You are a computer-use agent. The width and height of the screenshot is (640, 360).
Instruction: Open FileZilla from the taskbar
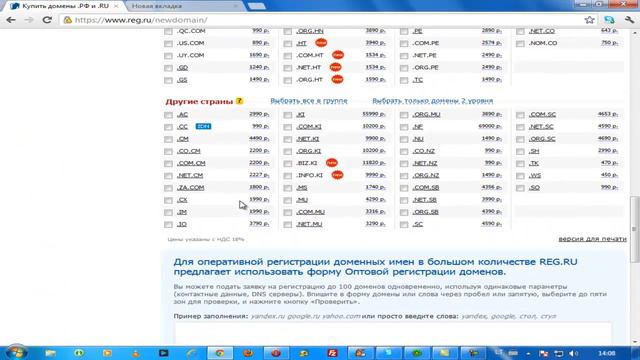[x=332, y=353]
